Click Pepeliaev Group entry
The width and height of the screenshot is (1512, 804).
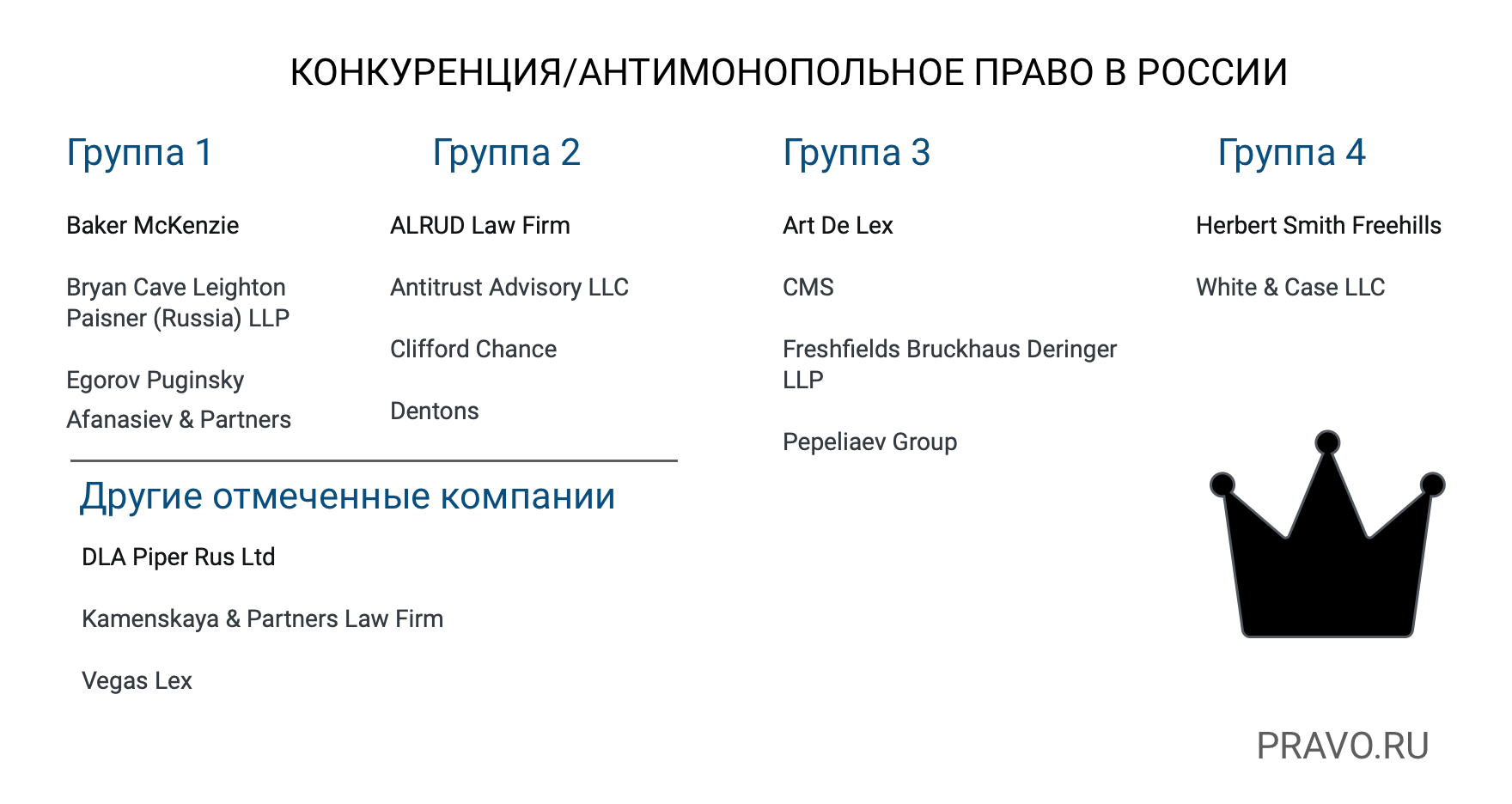869,442
